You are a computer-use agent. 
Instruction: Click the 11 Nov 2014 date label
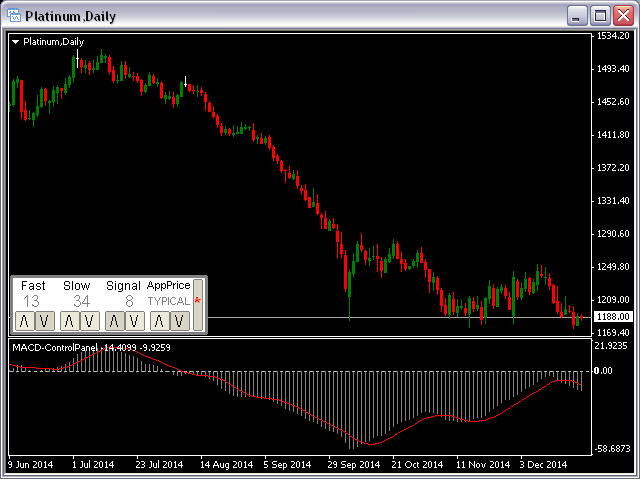483,464
